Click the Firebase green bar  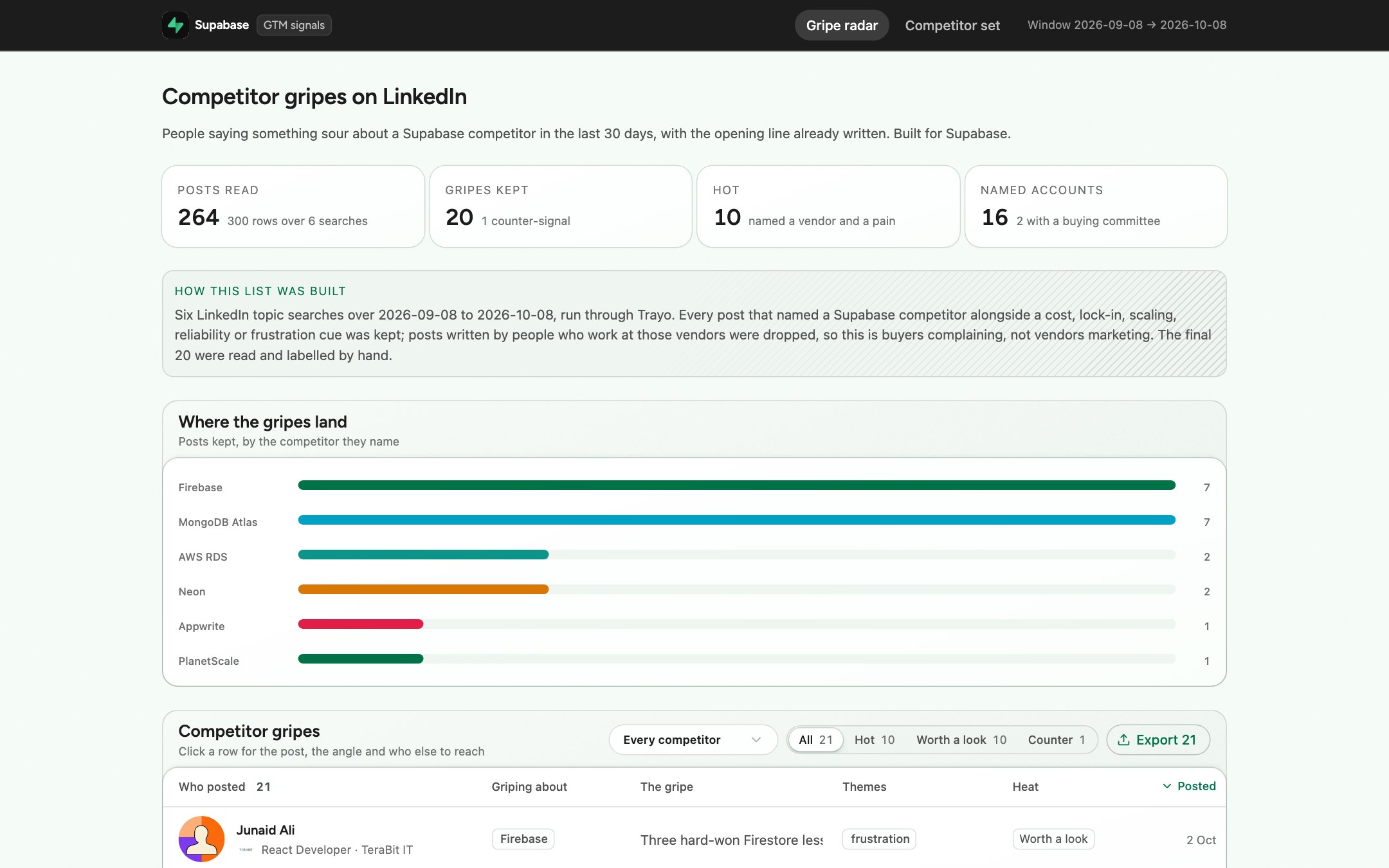736,485
